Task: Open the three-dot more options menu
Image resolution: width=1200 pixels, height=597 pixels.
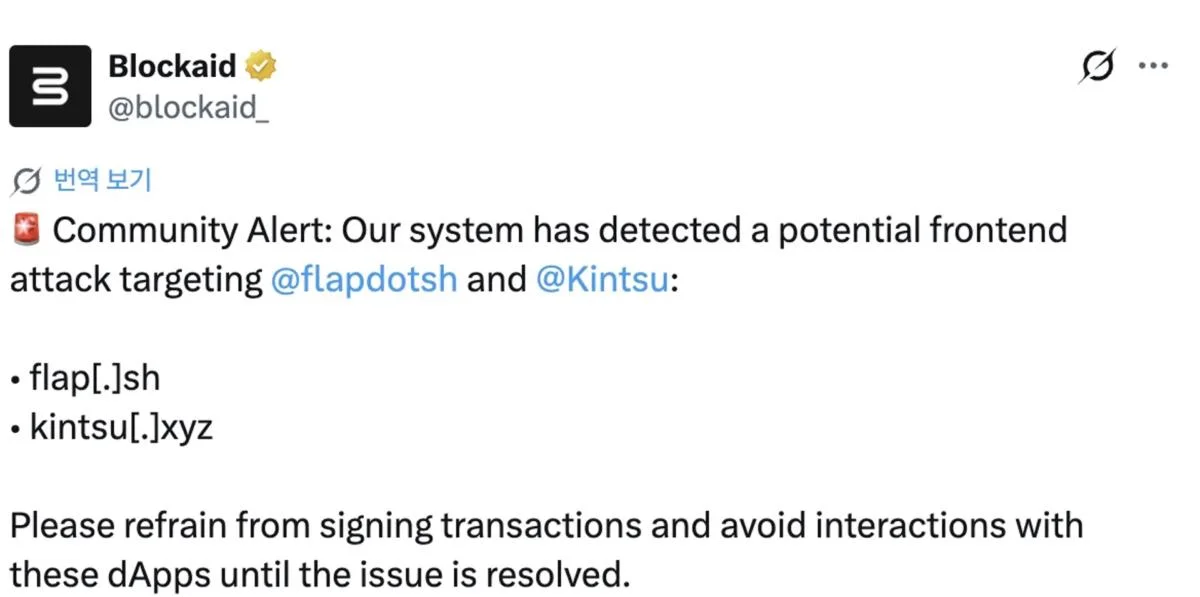Action: tap(1153, 67)
